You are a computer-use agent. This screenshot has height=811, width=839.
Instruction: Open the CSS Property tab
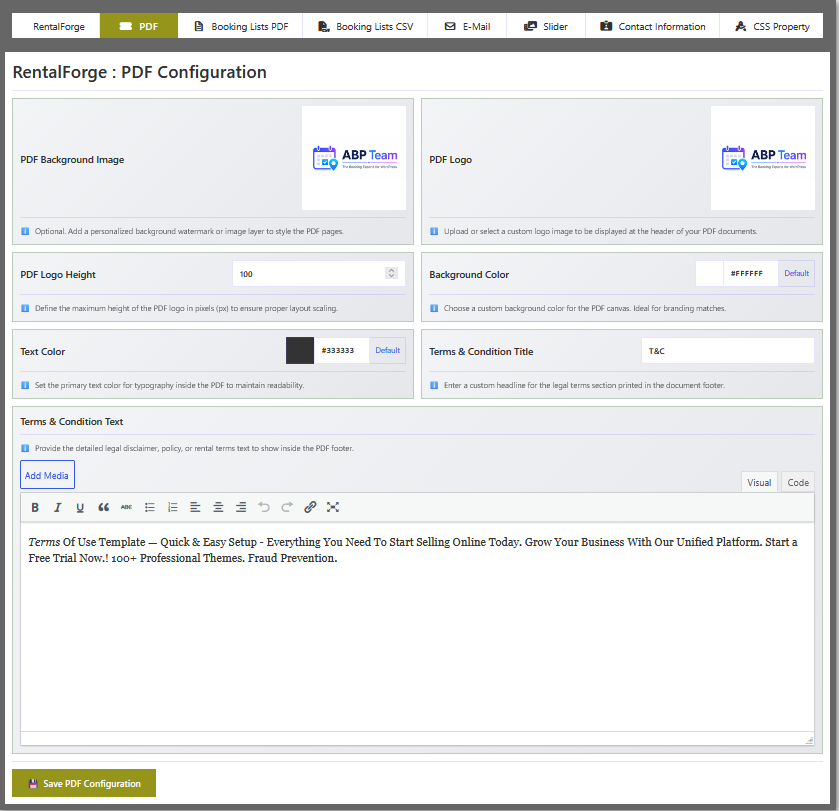[x=772, y=26]
